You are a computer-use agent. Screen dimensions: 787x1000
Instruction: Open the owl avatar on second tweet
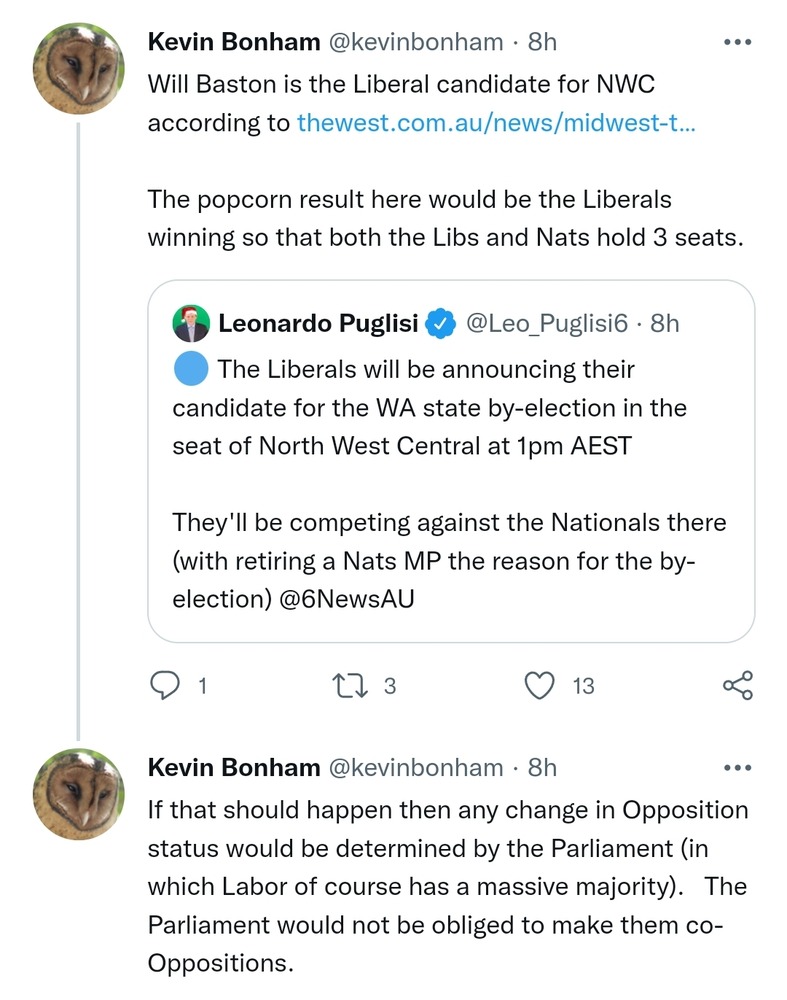coord(79,792)
